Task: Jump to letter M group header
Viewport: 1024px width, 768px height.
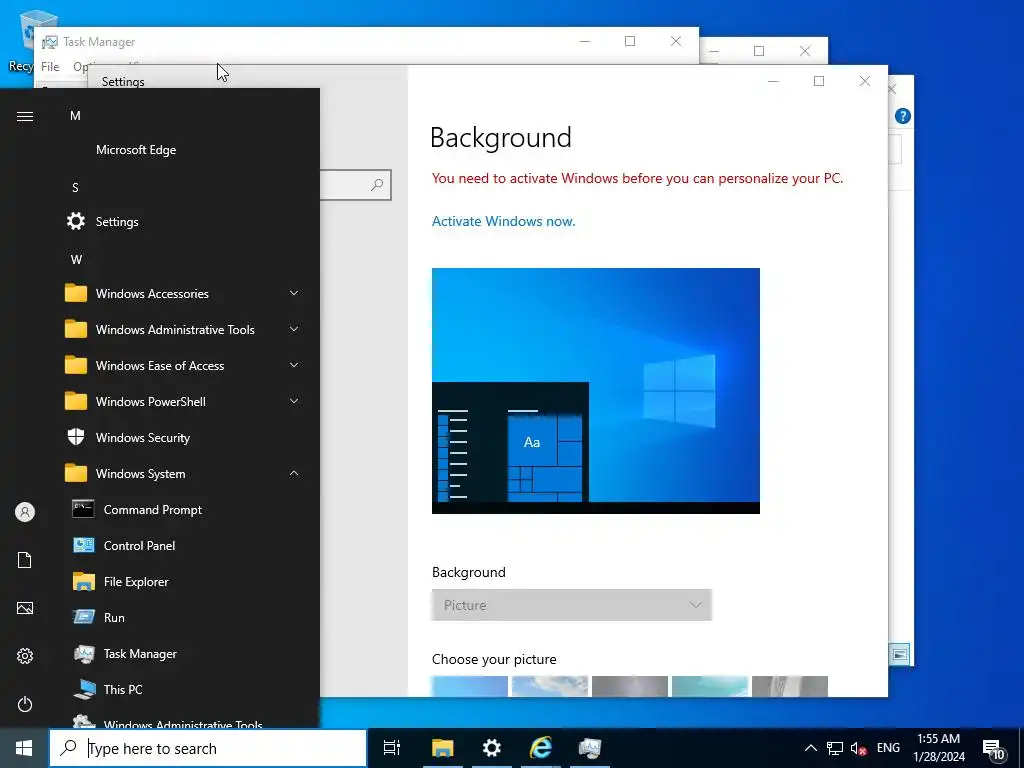Action: 75,116
